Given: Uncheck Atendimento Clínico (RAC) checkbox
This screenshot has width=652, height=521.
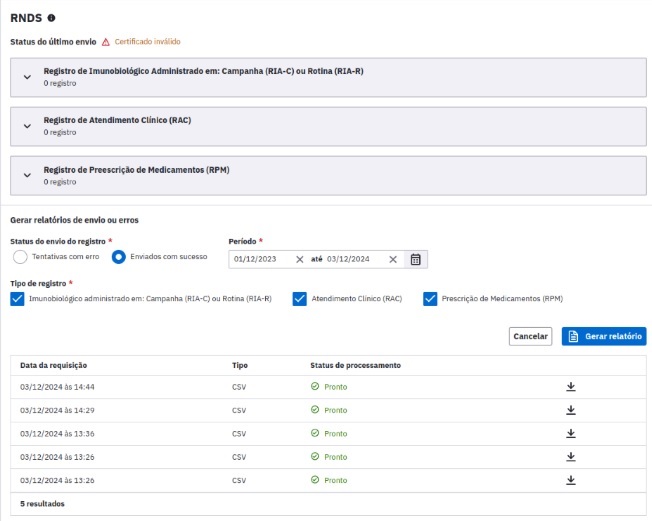Looking at the screenshot, I should 299,299.
